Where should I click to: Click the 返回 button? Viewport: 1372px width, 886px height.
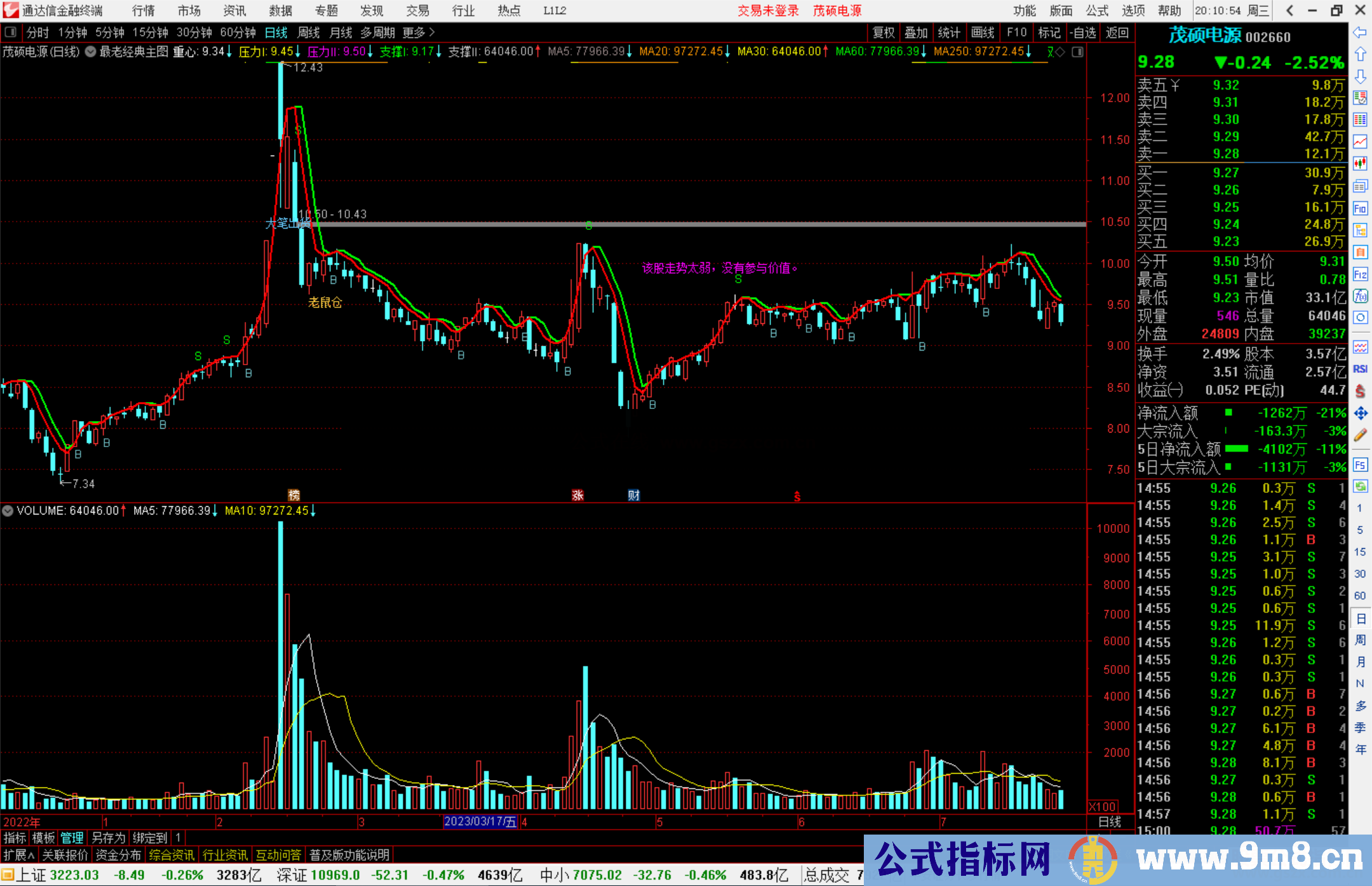pyautogui.click(x=1117, y=32)
